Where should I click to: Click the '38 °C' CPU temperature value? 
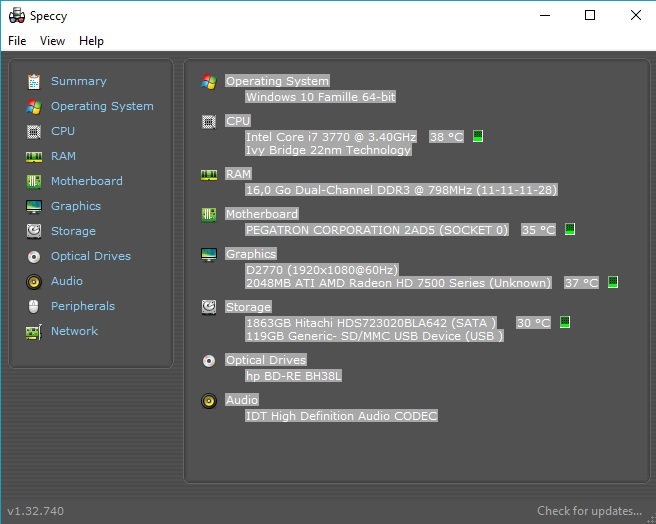[446, 137]
